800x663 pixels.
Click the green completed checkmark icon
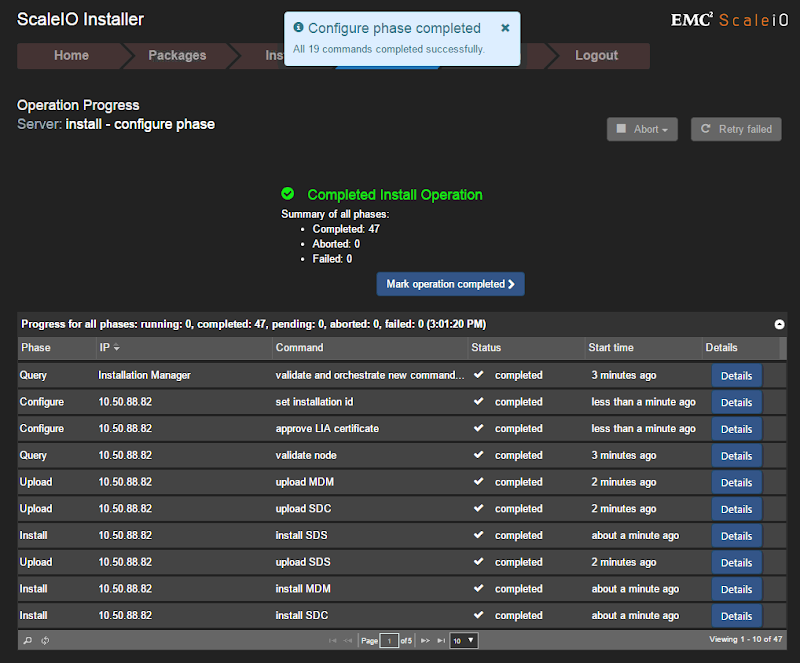[288, 193]
